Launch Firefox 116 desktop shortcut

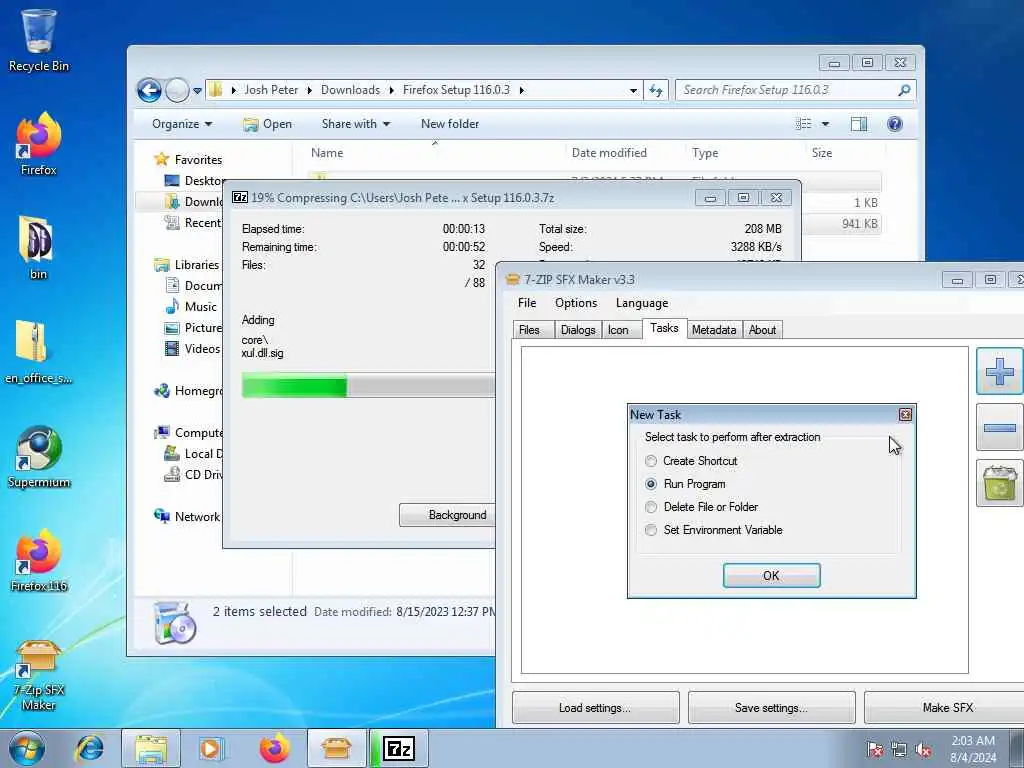tap(38, 560)
